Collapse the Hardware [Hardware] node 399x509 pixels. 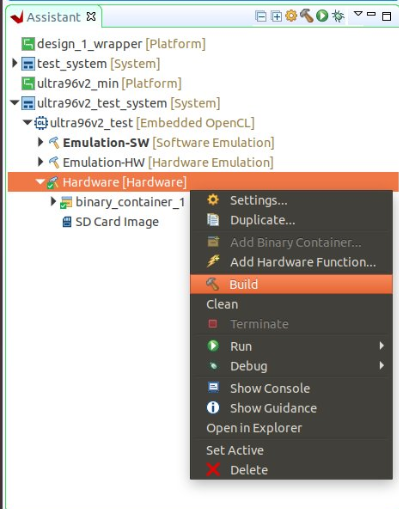click(x=40, y=182)
